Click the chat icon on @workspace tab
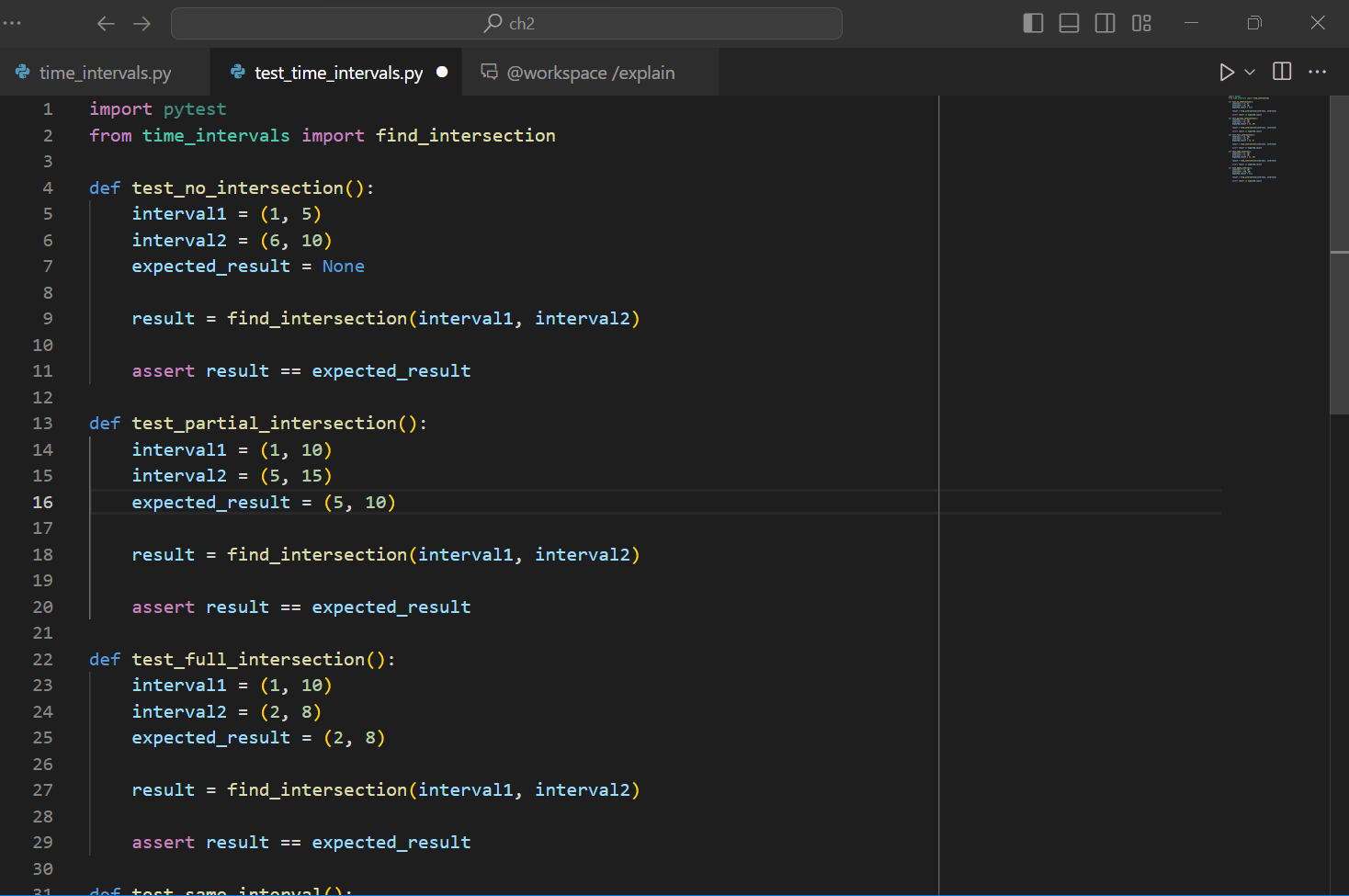 coord(490,72)
